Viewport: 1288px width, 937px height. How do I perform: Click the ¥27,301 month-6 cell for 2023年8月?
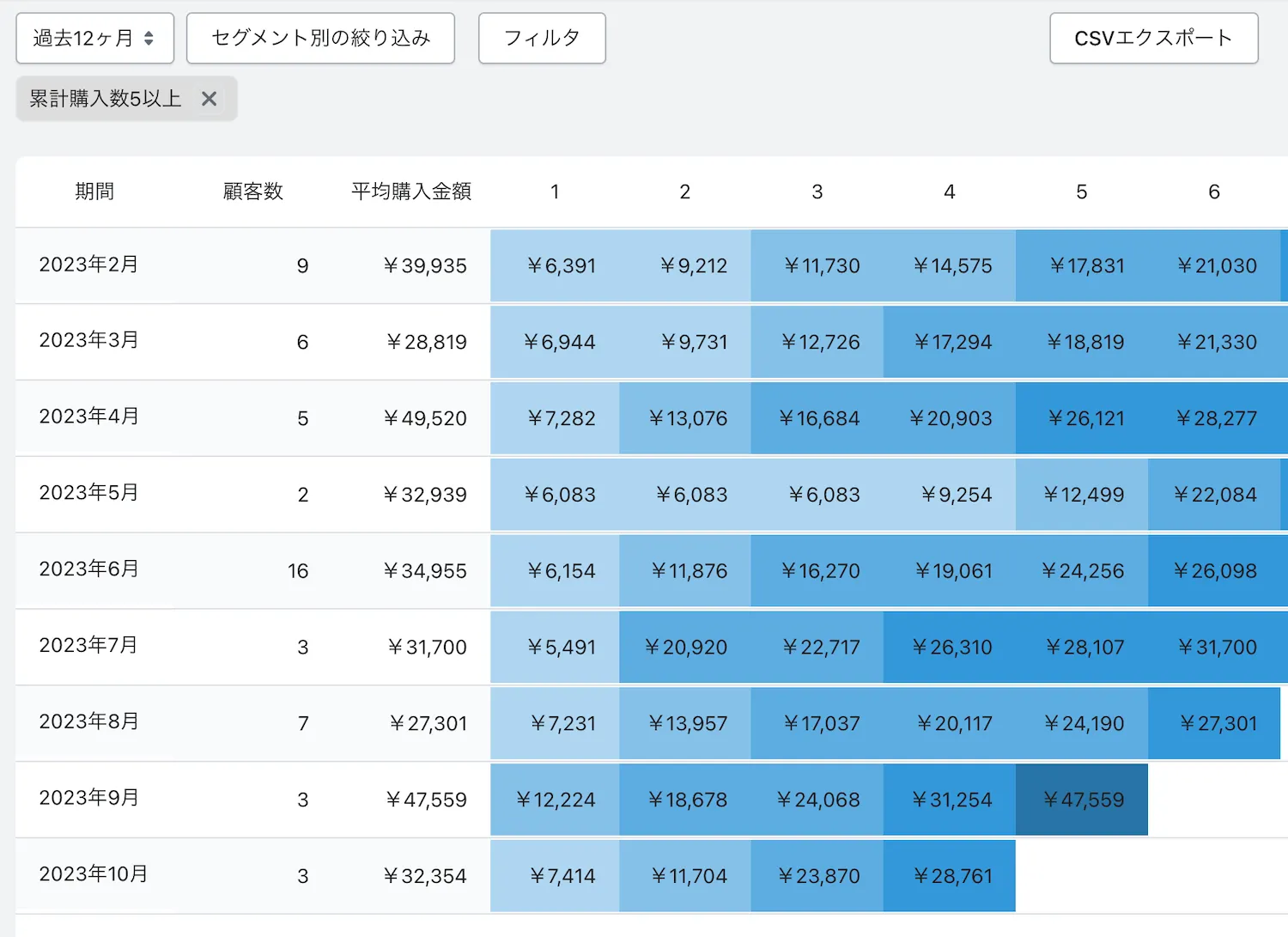pos(1218,724)
